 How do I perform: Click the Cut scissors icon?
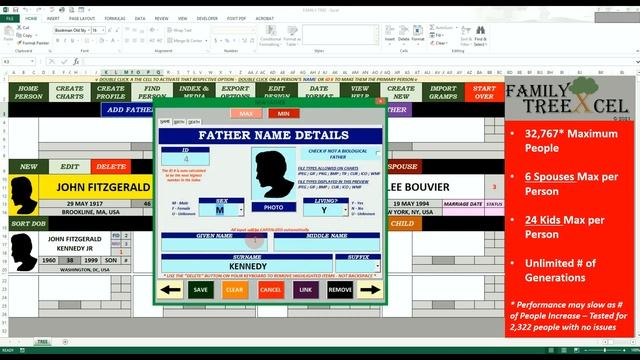[x=19, y=27]
